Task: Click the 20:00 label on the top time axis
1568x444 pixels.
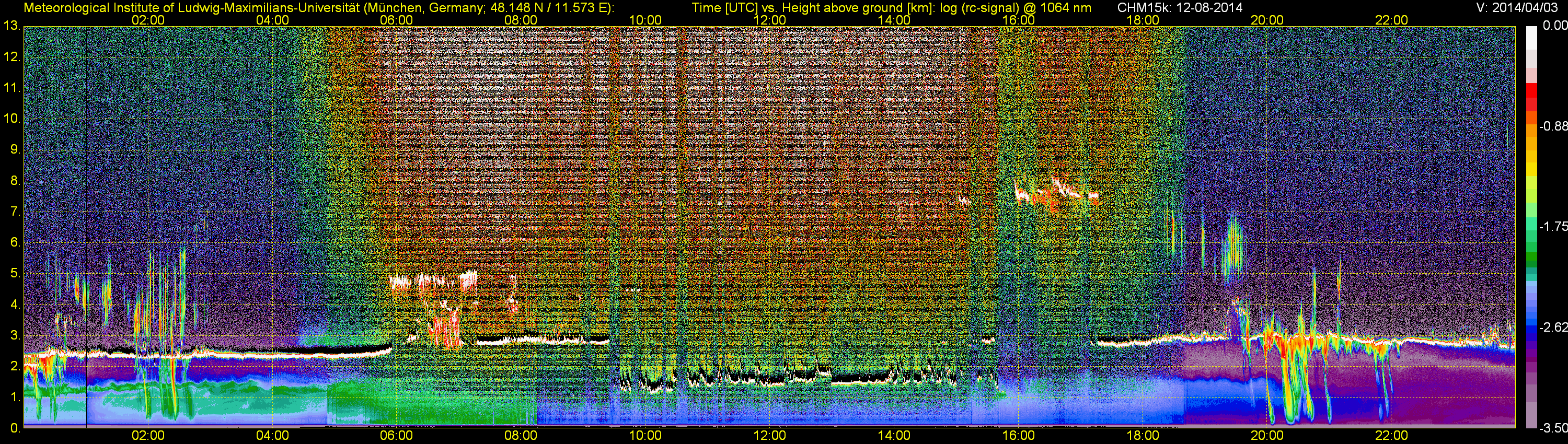Action: (1267, 20)
